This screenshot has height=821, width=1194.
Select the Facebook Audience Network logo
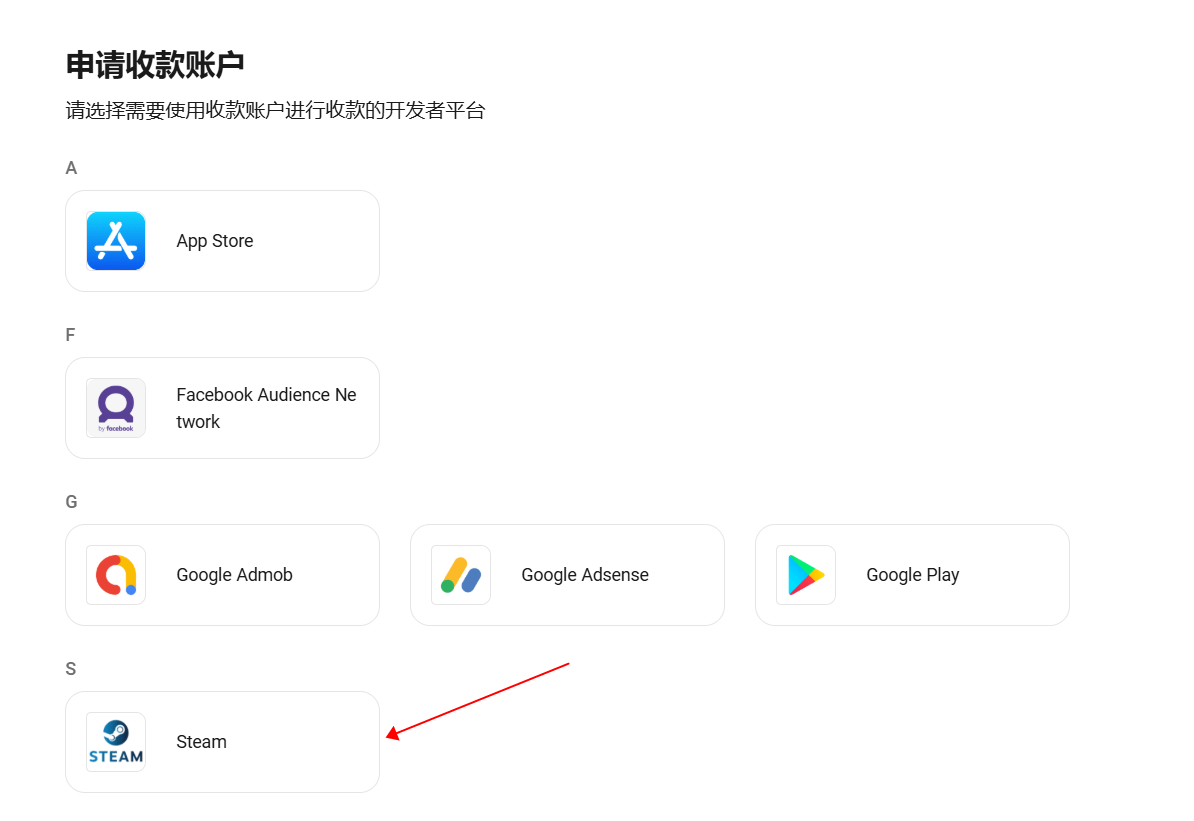(116, 407)
